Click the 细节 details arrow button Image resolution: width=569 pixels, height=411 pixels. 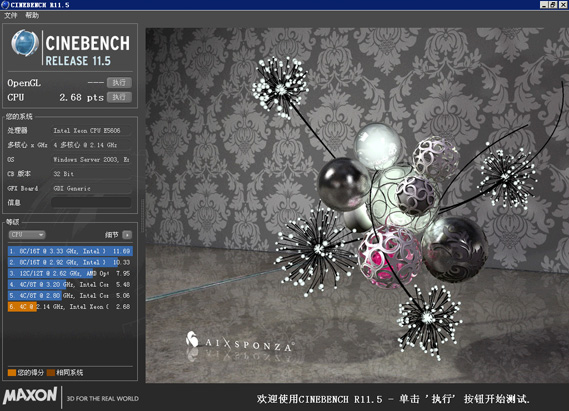pos(127,235)
